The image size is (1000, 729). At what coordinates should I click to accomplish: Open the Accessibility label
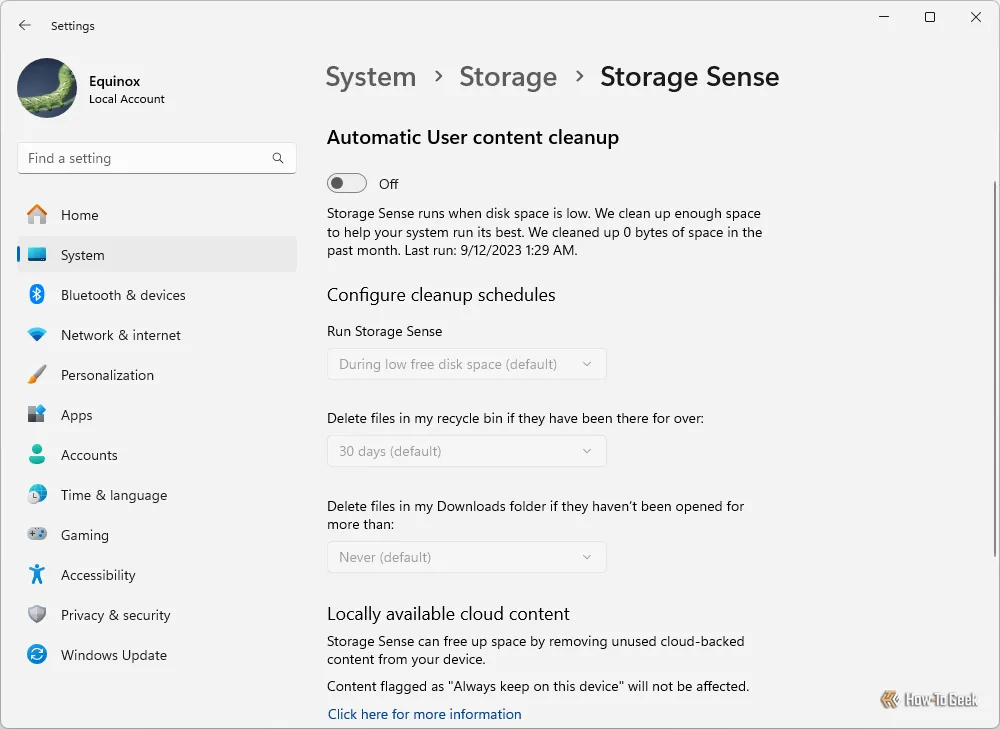tap(98, 575)
